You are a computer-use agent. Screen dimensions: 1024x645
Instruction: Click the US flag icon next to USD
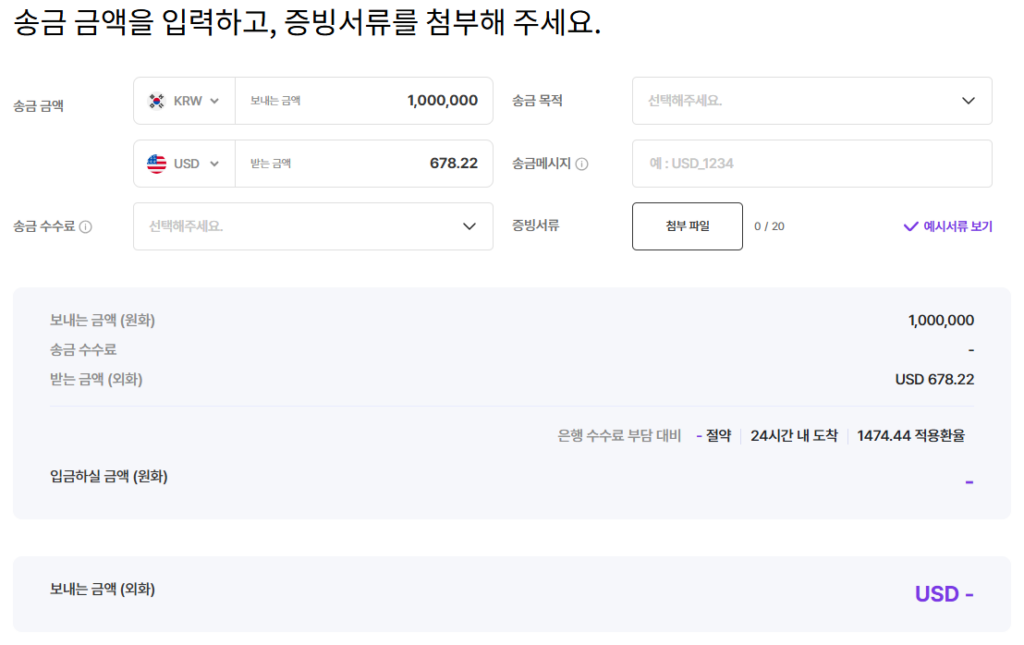point(156,163)
